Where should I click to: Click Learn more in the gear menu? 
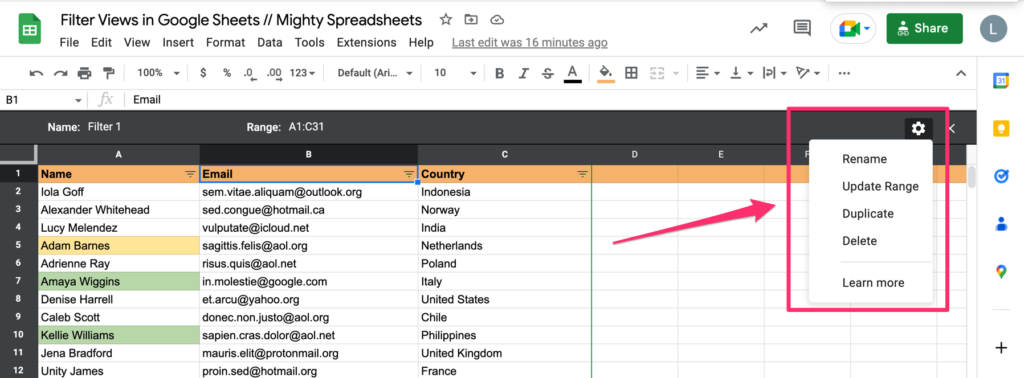(873, 283)
